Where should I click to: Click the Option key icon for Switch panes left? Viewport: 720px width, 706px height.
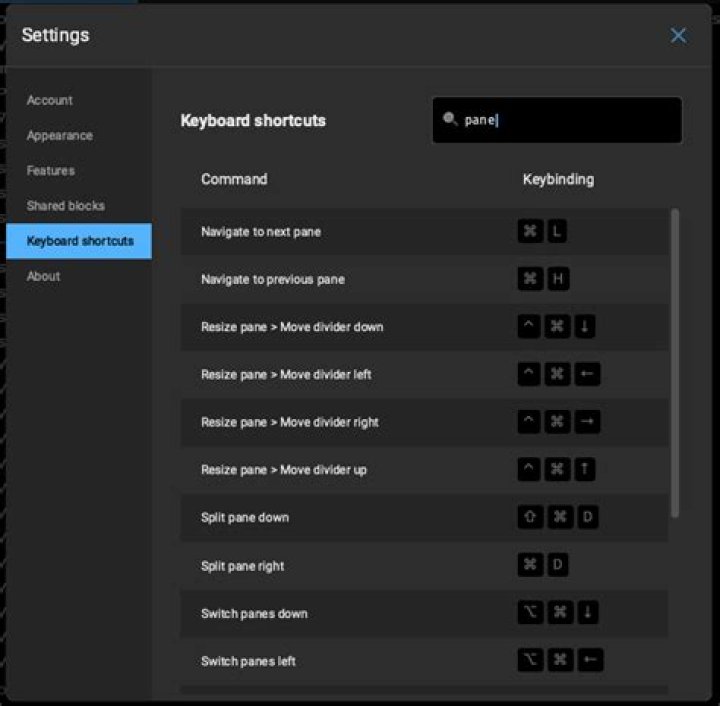coord(530,660)
